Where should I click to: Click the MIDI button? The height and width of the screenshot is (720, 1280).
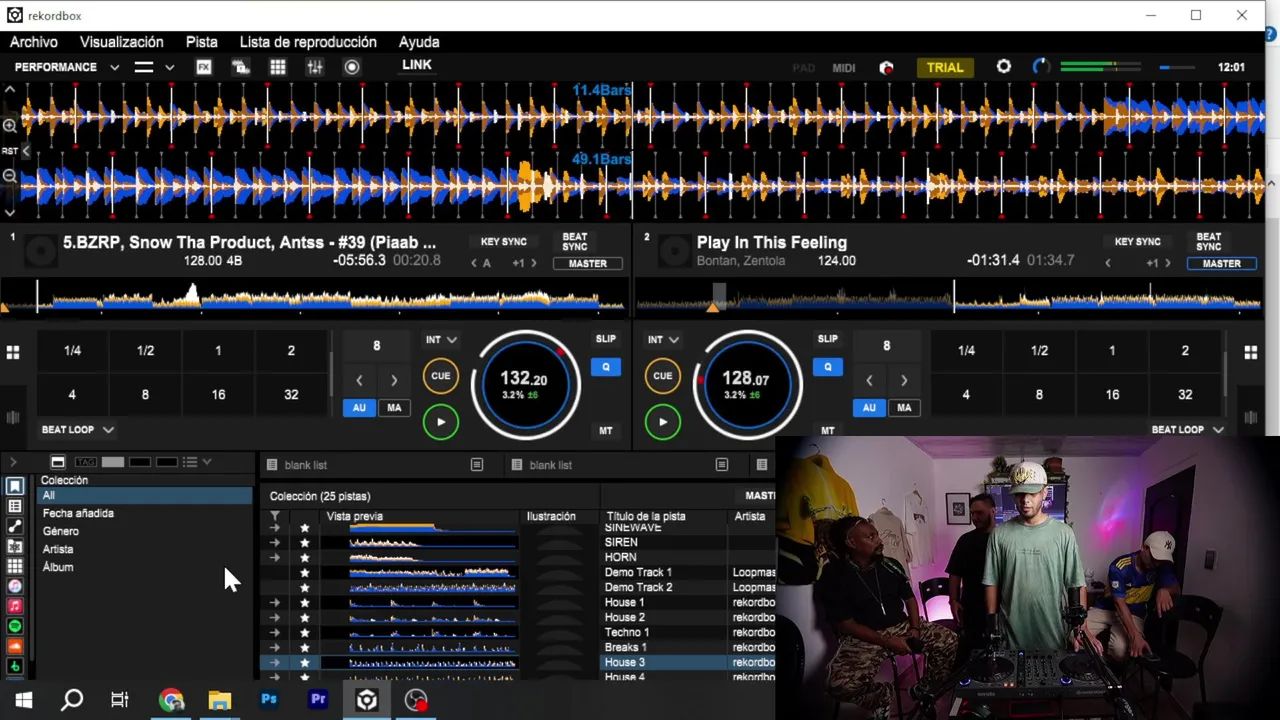pyautogui.click(x=844, y=68)
